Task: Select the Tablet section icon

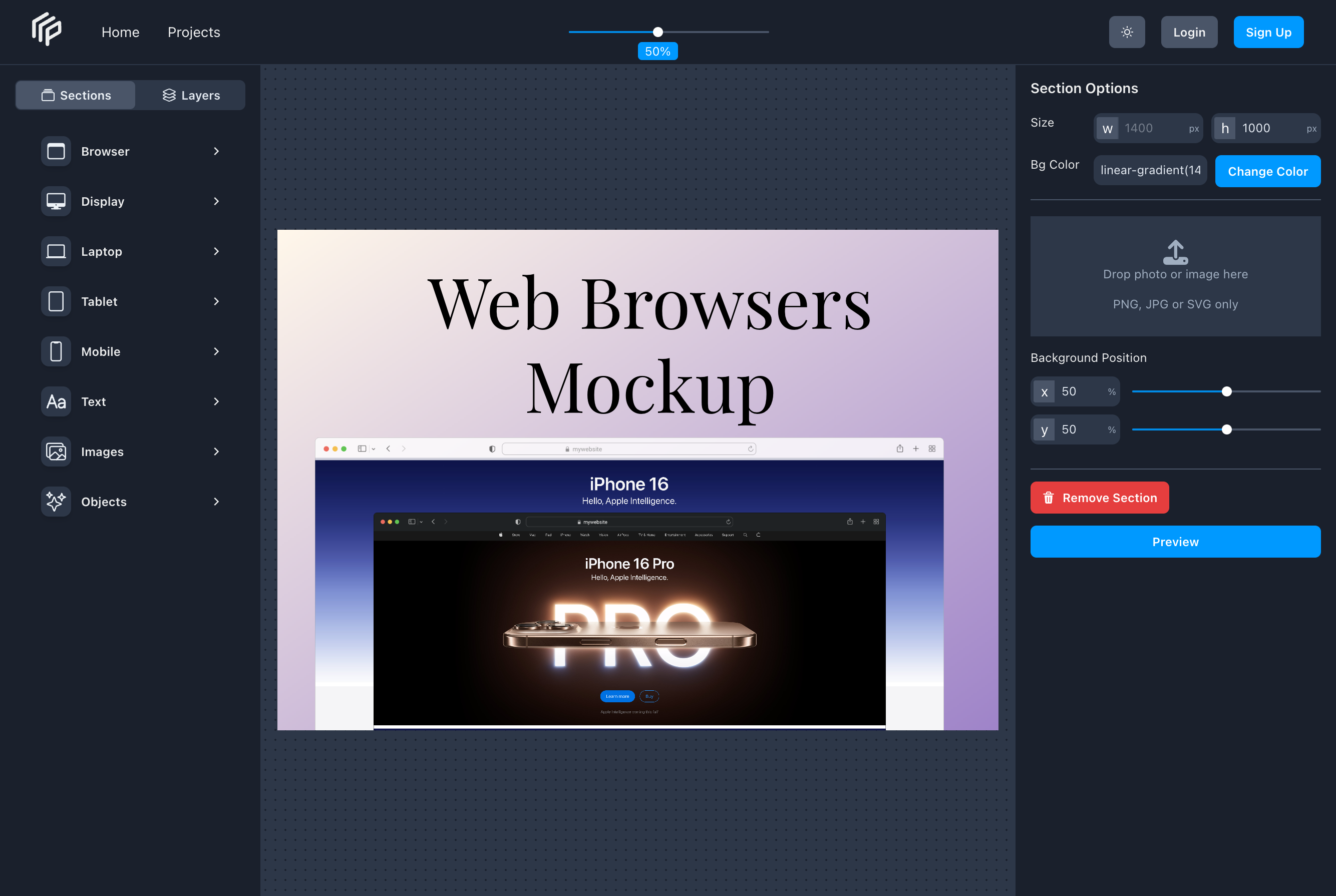Action: coord(56,301)
